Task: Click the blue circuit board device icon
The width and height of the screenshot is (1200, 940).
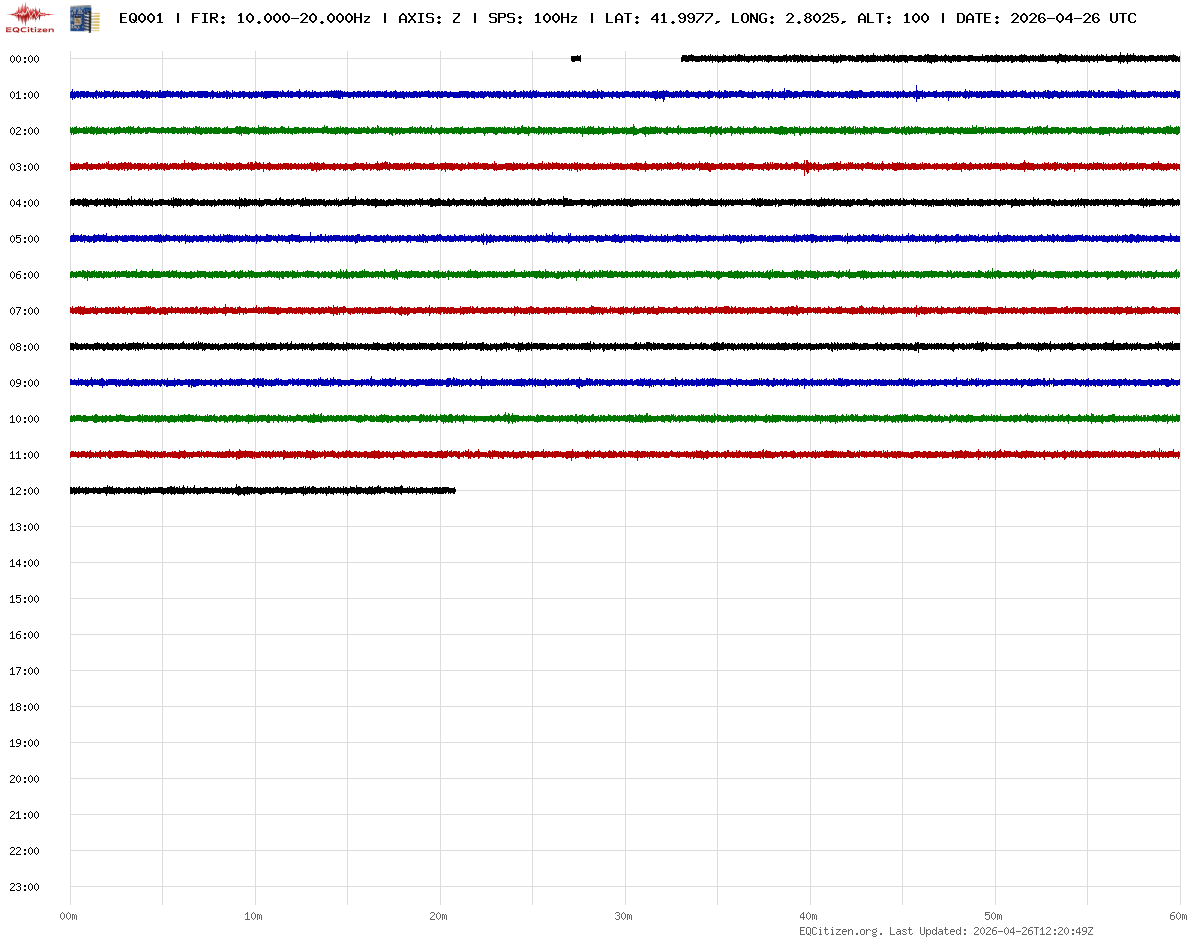Action: pyautogui.click(x=79, y=18)
